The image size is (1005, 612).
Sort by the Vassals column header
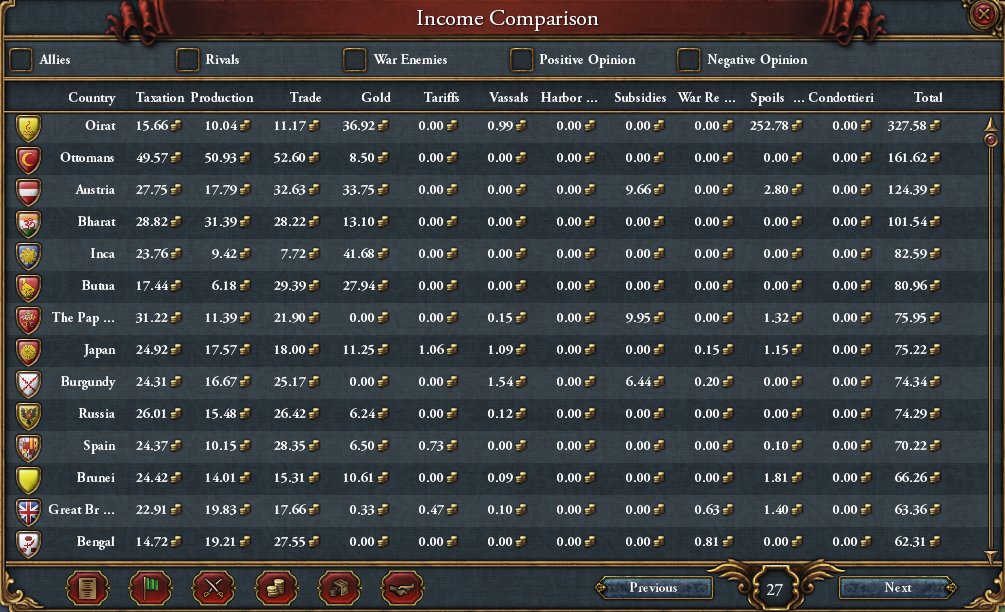click(x=508, y=97)
